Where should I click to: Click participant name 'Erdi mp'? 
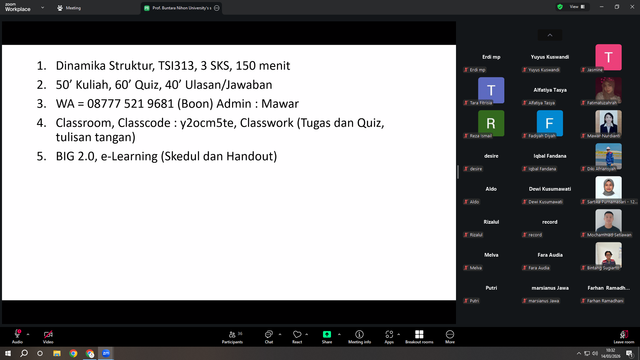pyautogui.click(x=491, y=57)
